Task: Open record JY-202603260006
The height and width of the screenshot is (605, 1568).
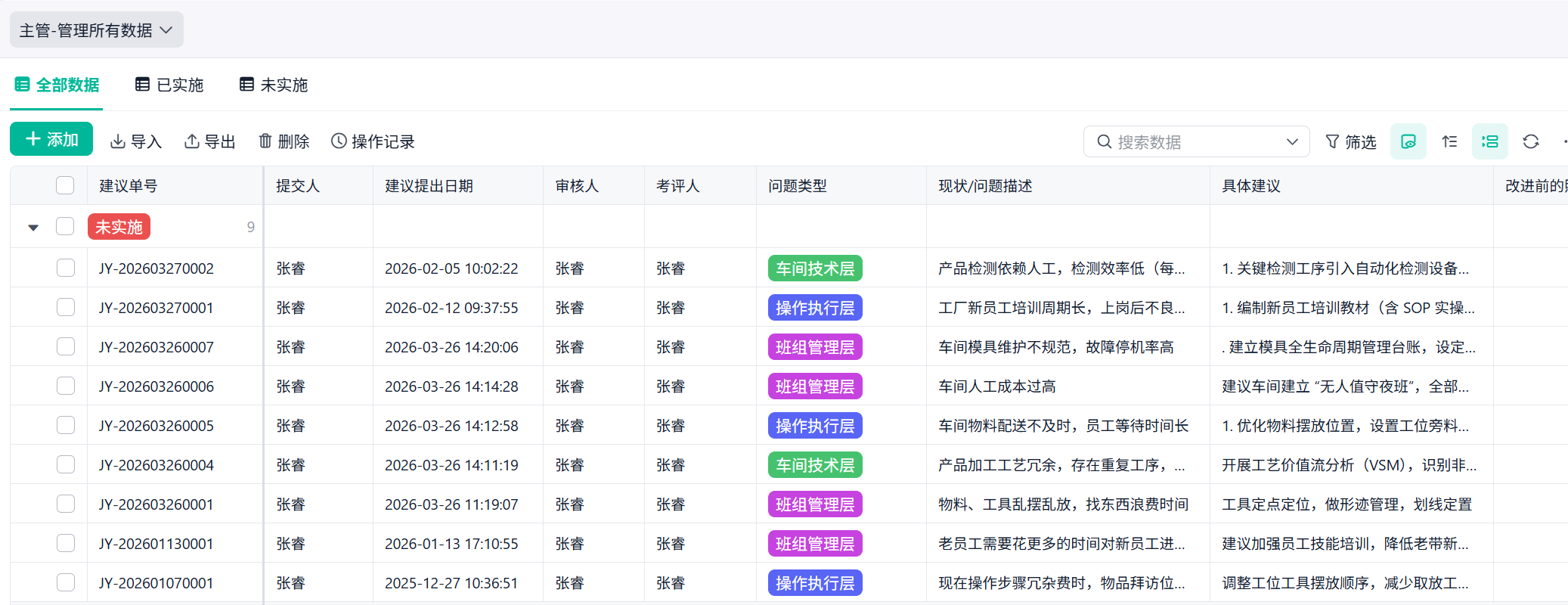Action: click(x=156, y=386)
